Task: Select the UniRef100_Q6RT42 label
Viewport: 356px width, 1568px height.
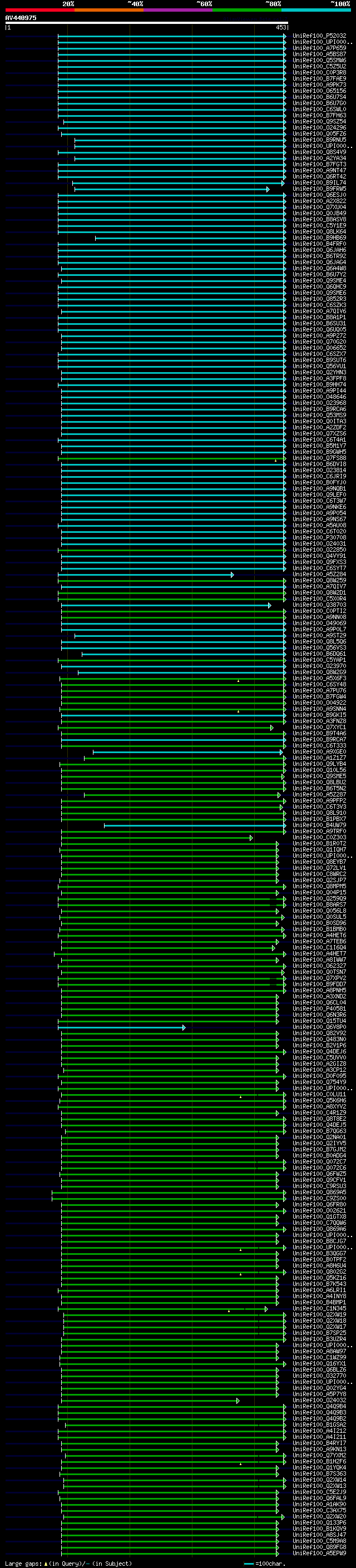Action: coord(319,176)
